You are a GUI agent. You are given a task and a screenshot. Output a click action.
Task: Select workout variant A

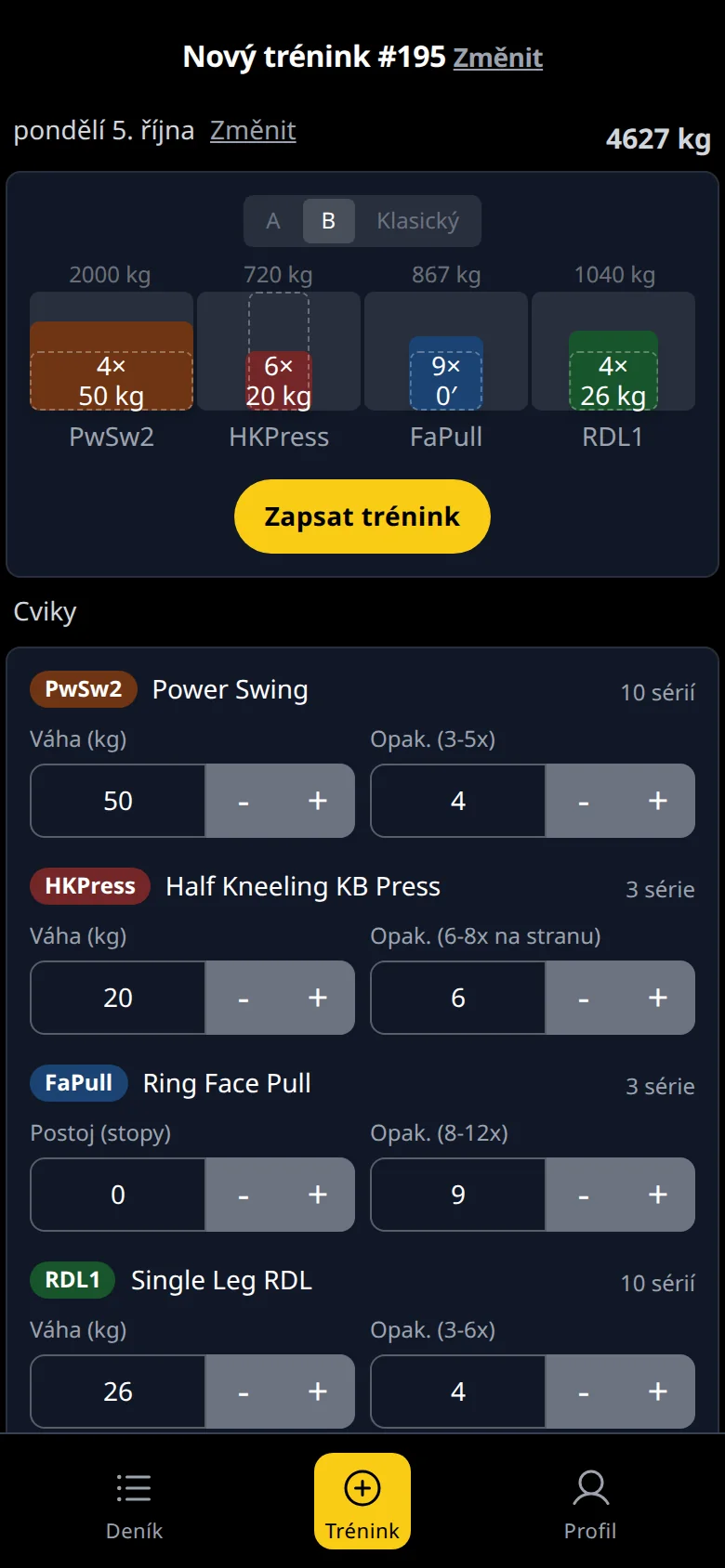click(x=273, y=221)
